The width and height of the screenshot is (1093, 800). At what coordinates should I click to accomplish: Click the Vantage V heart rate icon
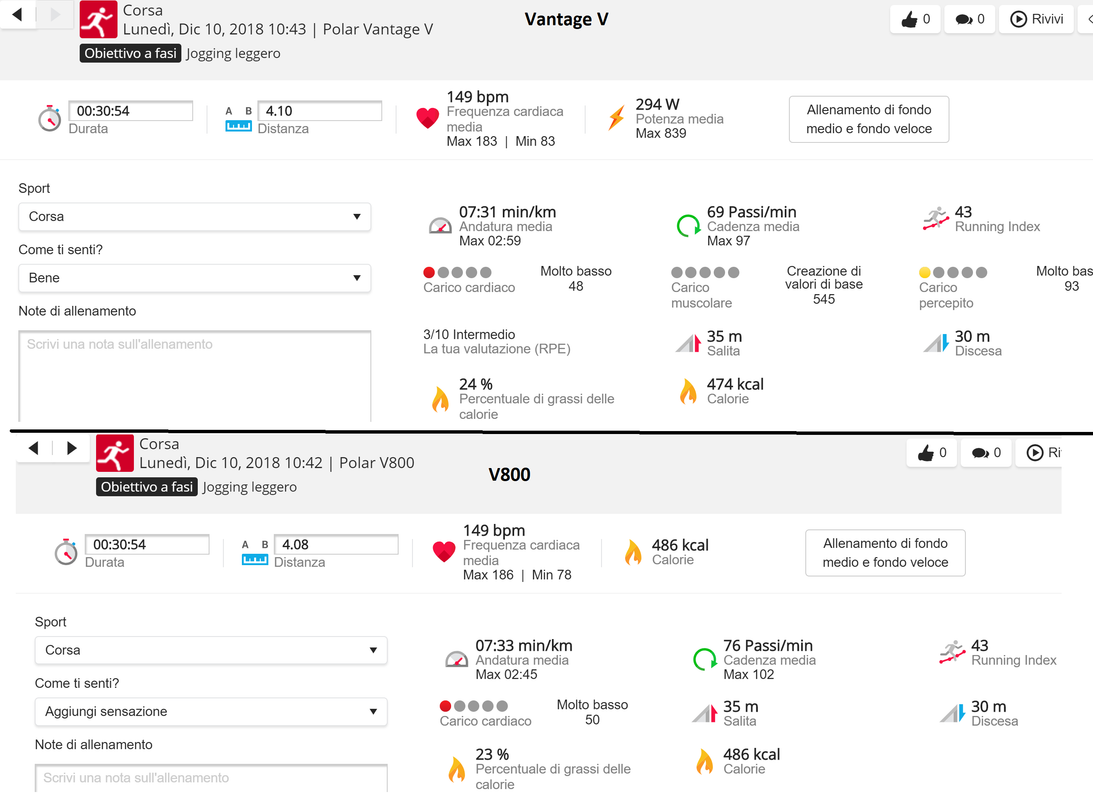427,118
